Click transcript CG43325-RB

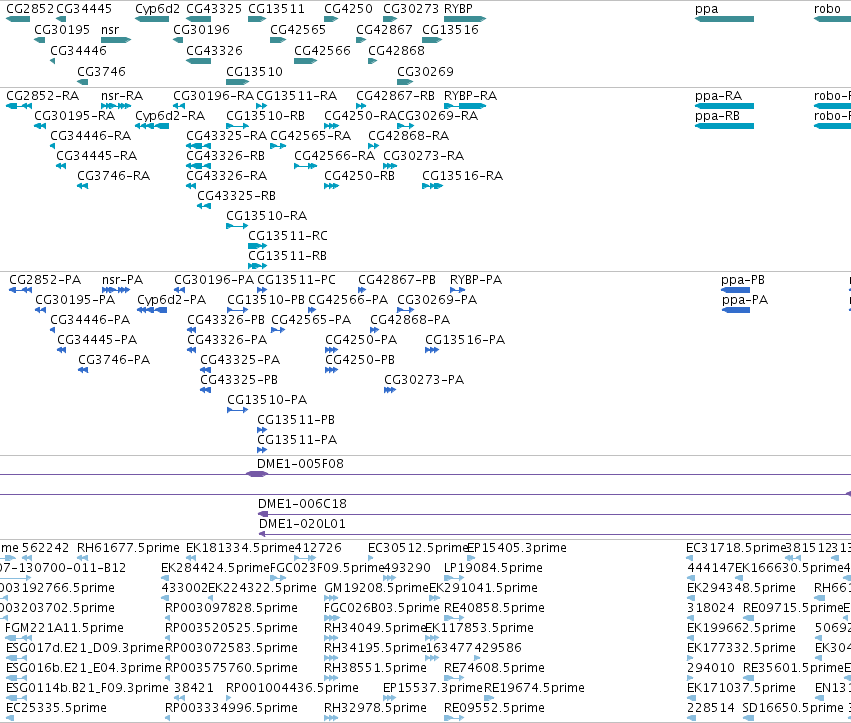pos(236,195)
